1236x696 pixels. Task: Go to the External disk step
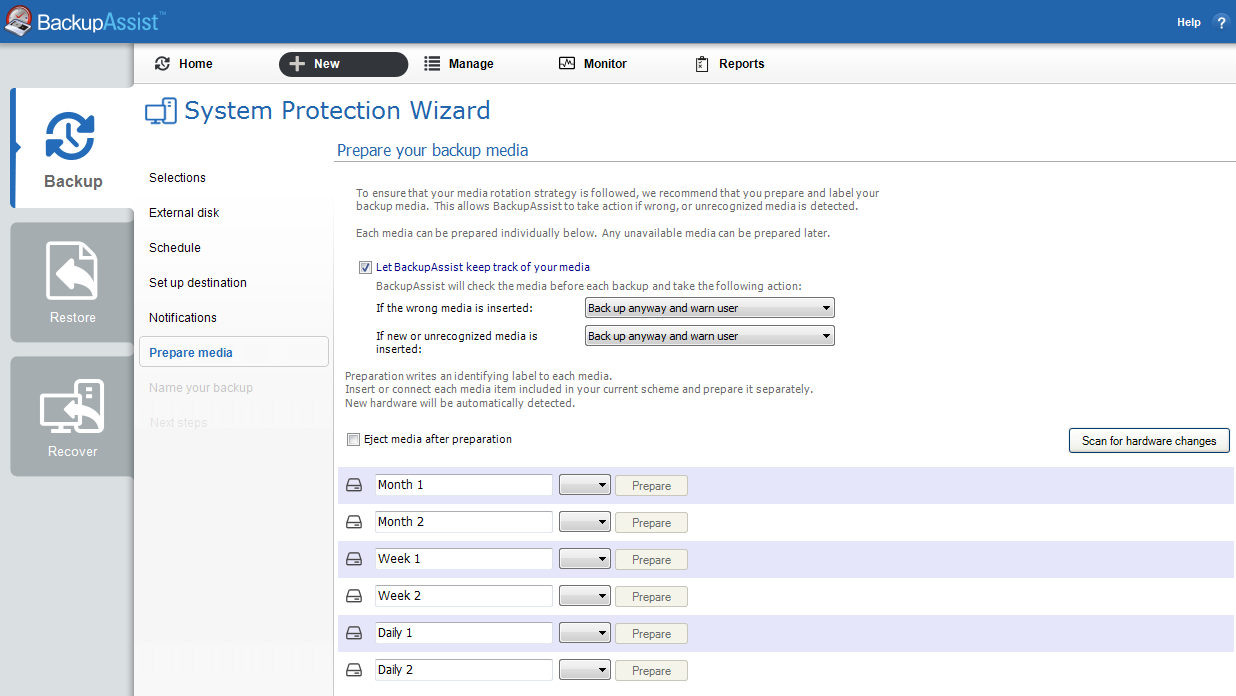click(x=184, y=213)
